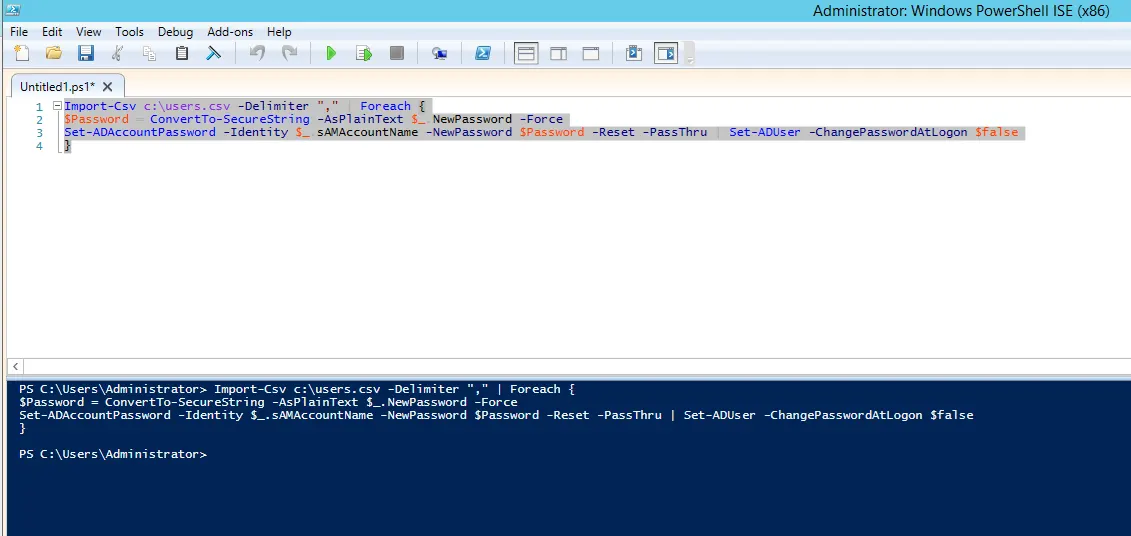Clear the console pane icon
The height and width of the screenshot is (536, 1131).
click(214, 53)
